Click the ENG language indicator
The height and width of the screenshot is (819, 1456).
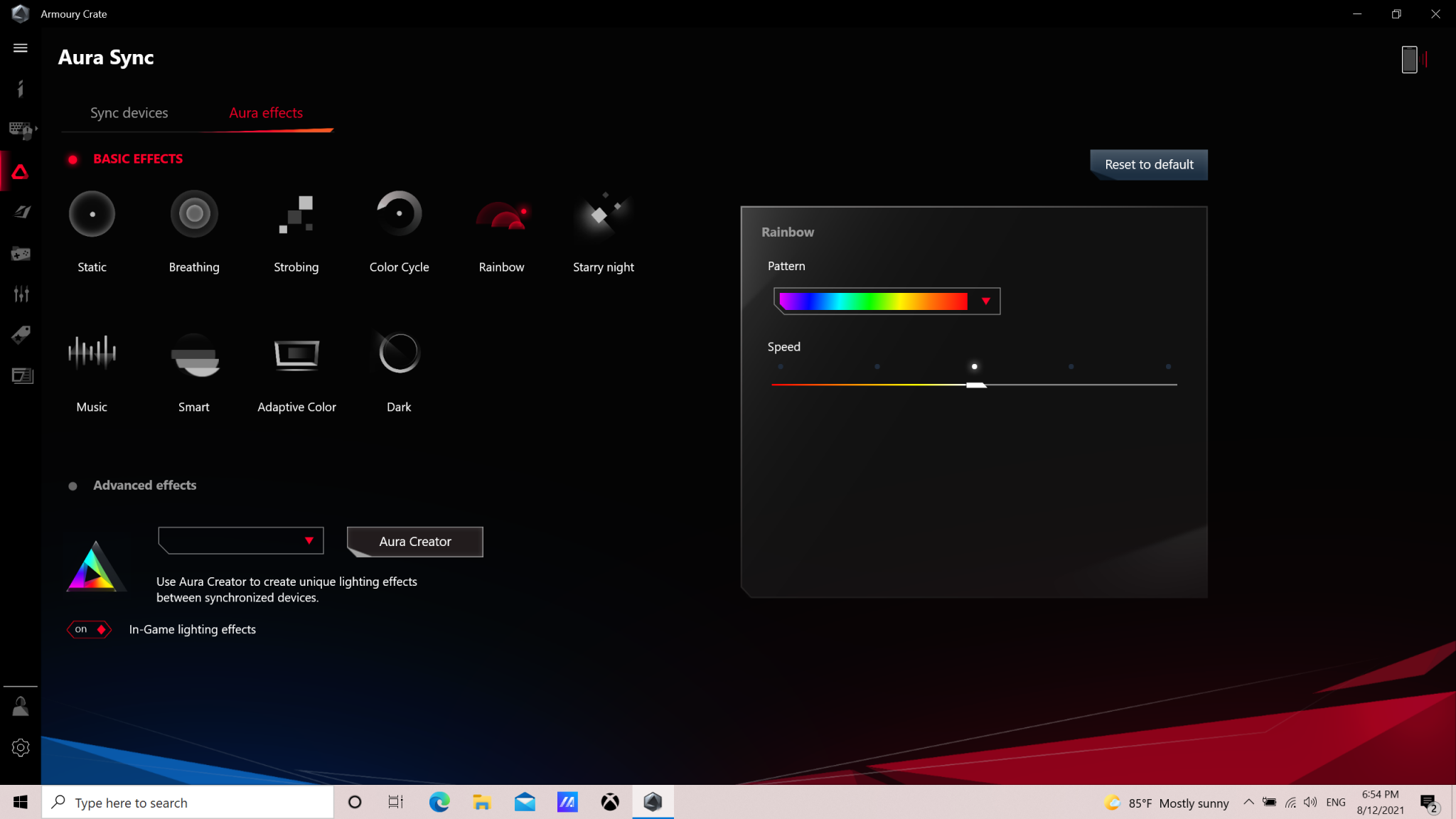click(1336, 802)
